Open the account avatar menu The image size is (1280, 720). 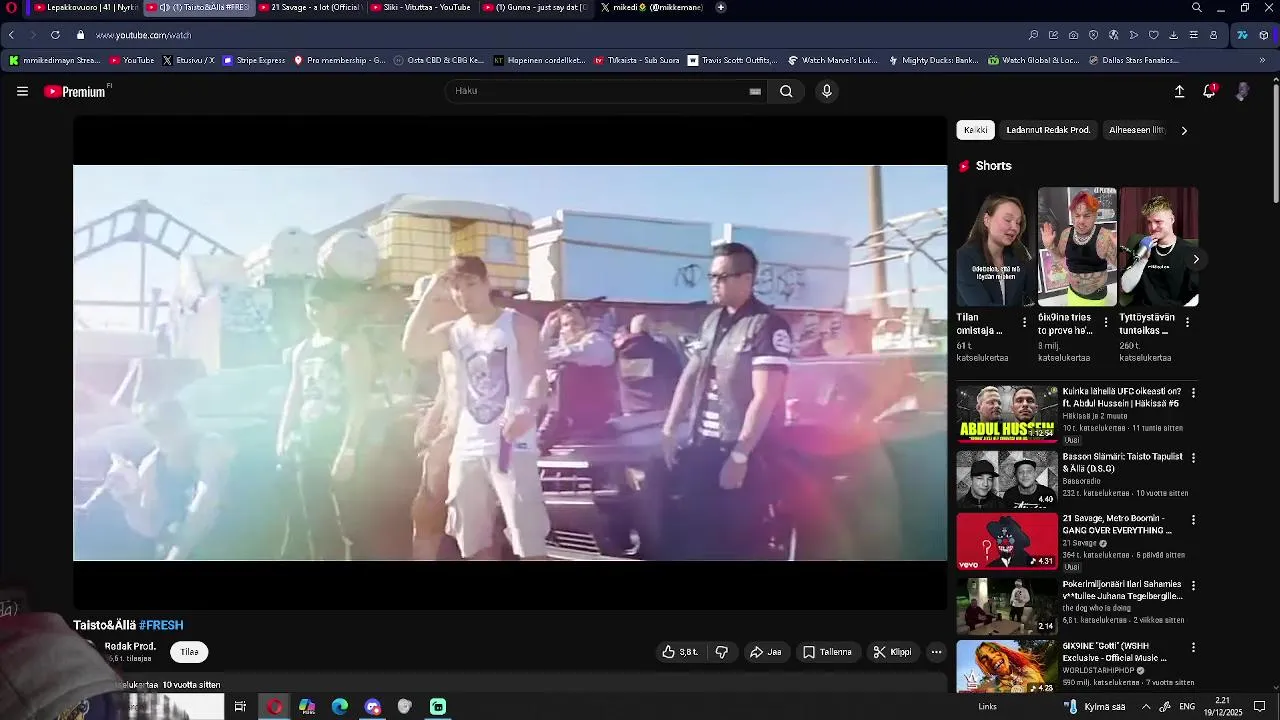click(x=1242, y=91)
